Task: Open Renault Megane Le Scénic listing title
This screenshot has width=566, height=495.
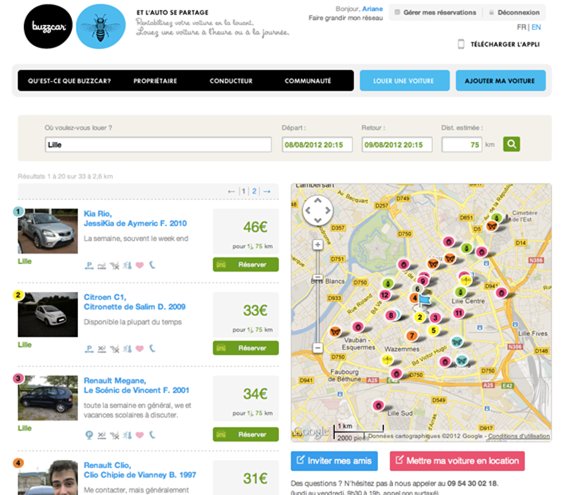Action: point(136,385)
